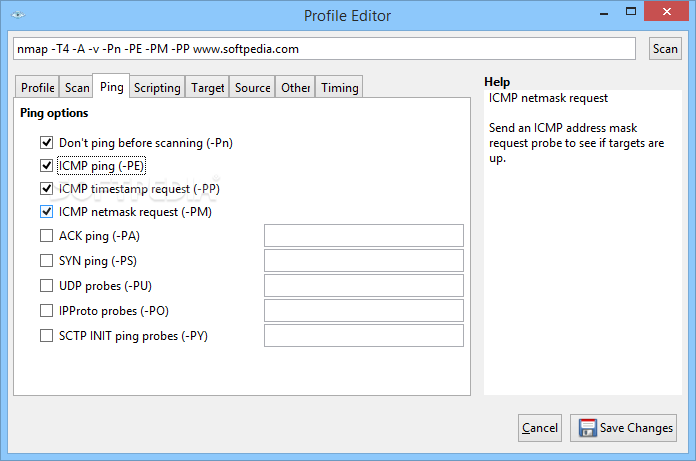Open the Scripting tab
The height and width of the screenshot is (461, 696).
coord(157,87)
